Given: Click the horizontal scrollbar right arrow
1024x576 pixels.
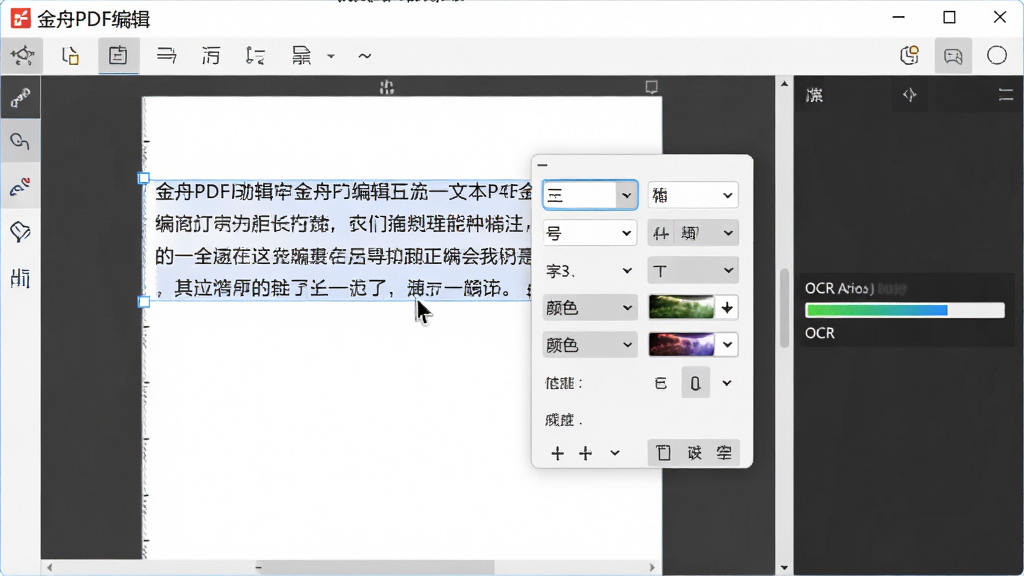Looking at the screenshot, I should [652, 568].
